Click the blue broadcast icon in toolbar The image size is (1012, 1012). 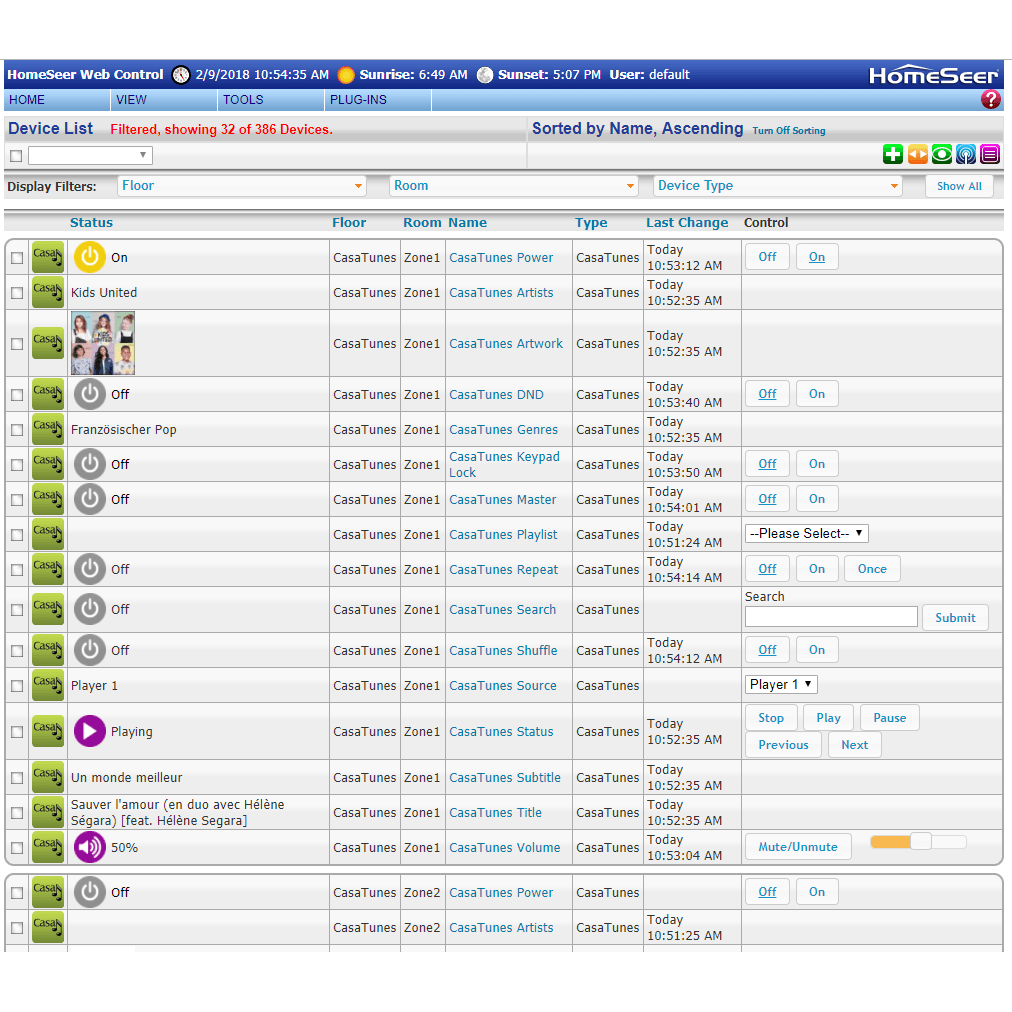966,154
